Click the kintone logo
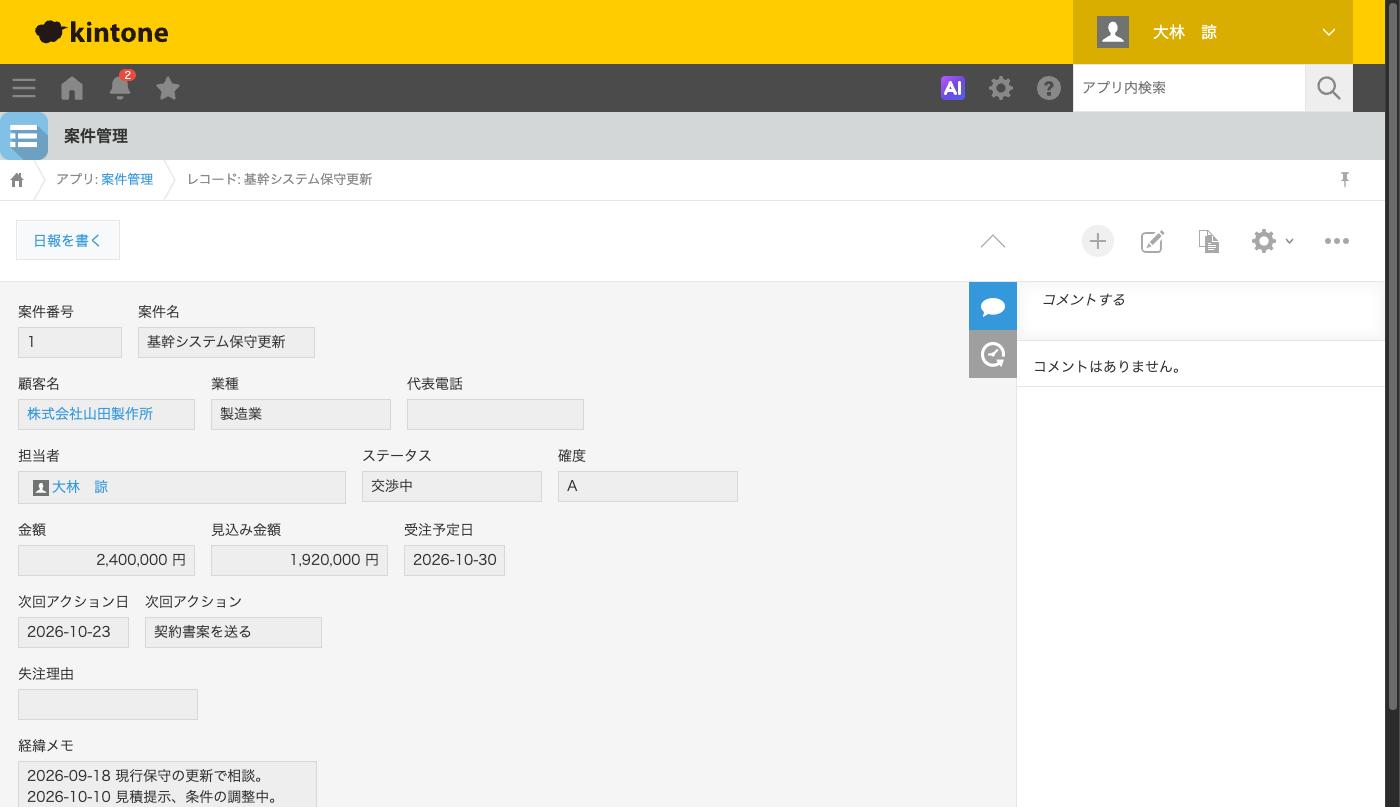Screen dimensions: 1400x807 pos(102,32)
